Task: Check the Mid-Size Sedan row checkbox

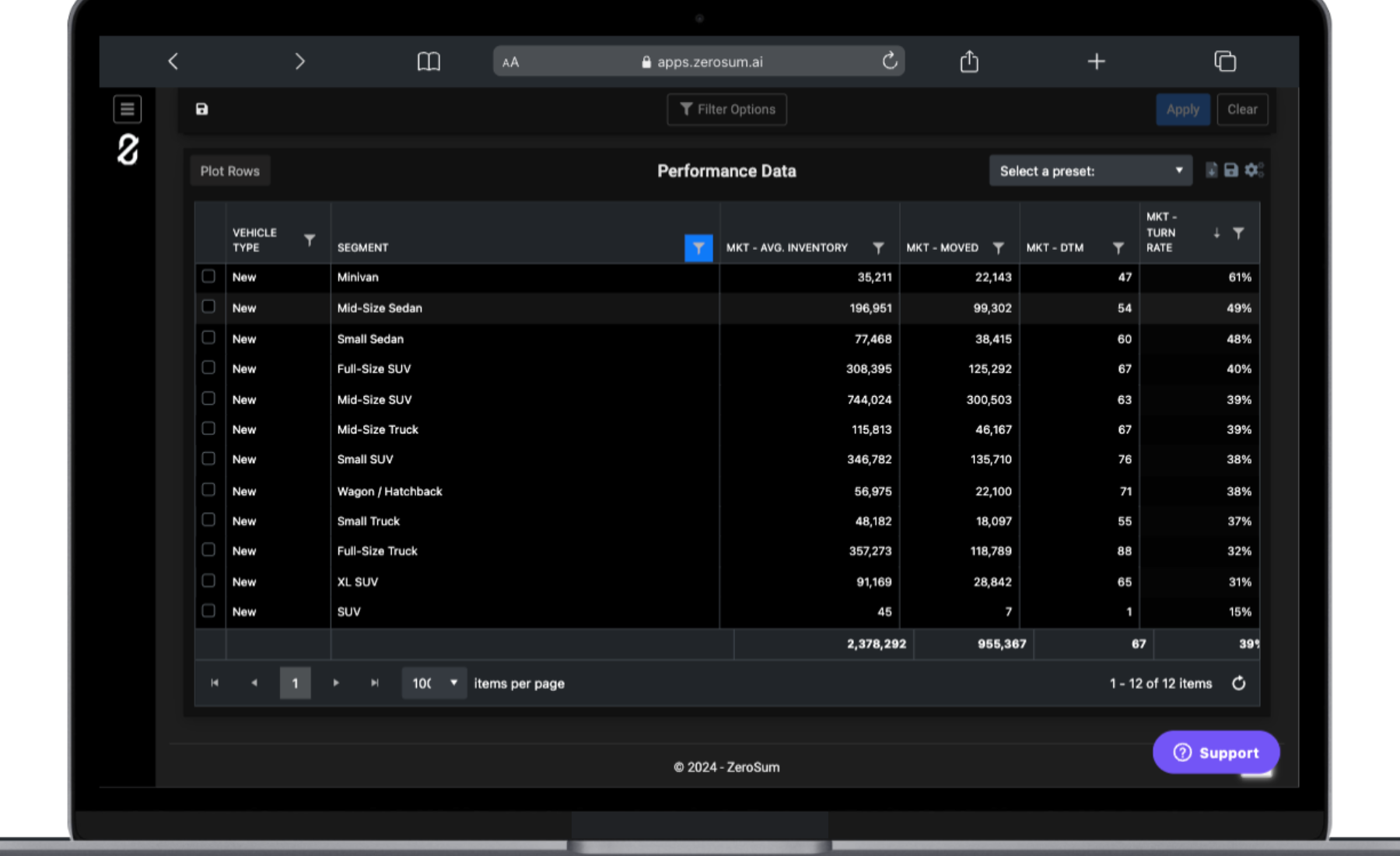Action: [208, 307]
